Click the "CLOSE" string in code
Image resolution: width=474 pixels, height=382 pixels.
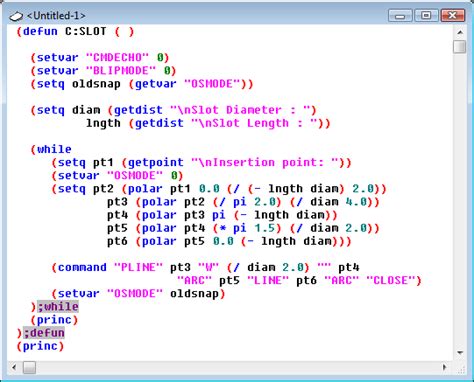pos(391,281)
